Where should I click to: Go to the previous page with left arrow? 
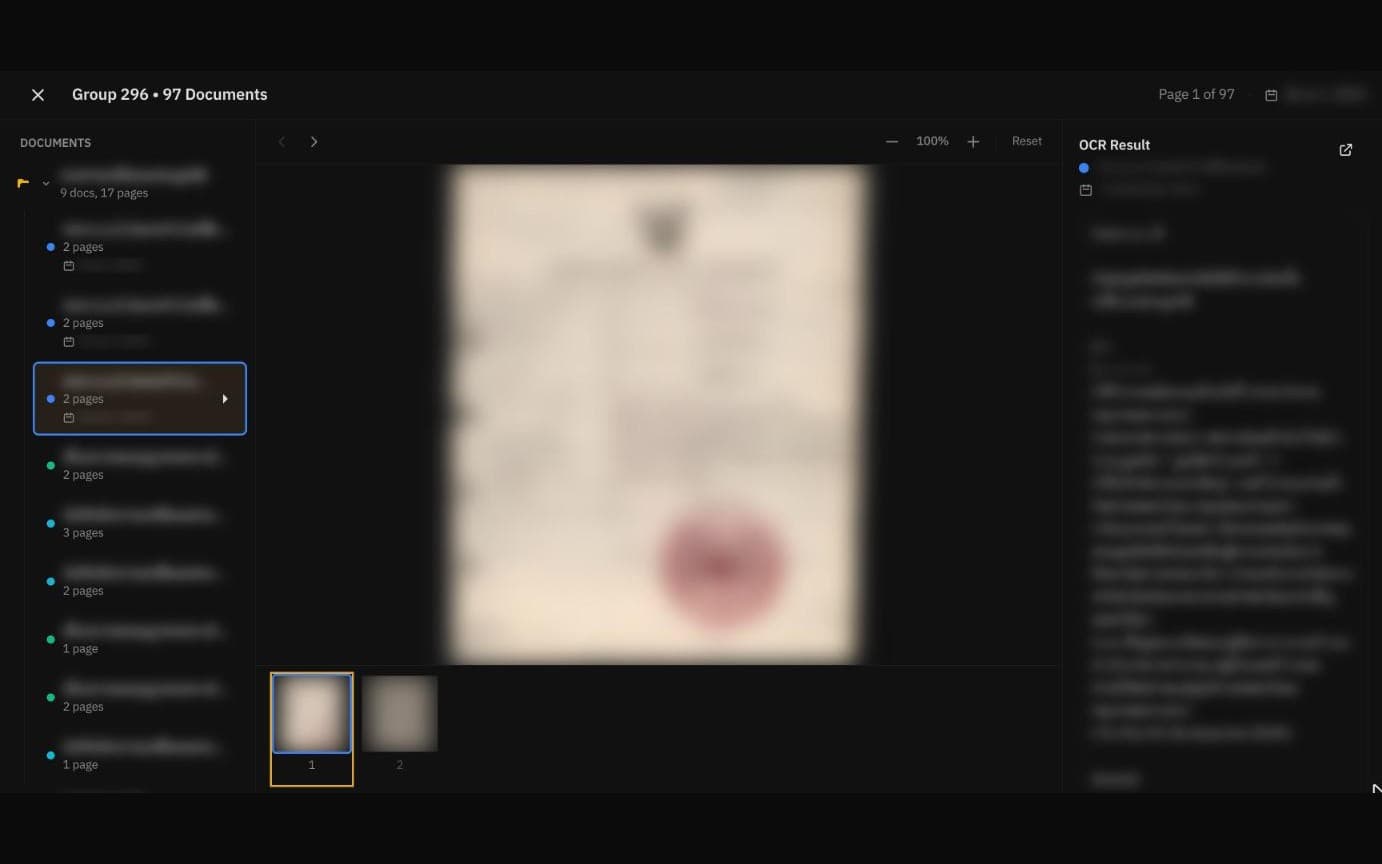point(282,142)
